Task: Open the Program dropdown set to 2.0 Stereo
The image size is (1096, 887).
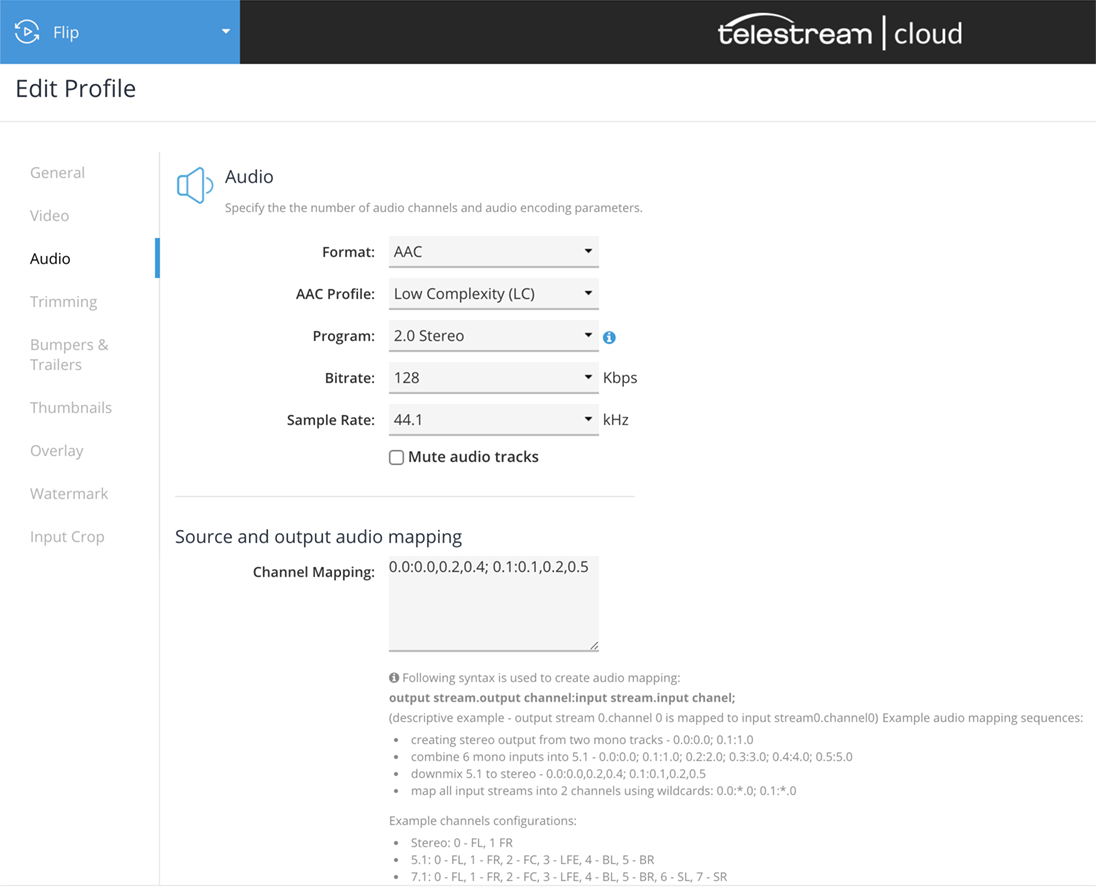Action: pyautogui.click(x=493, y=336)
